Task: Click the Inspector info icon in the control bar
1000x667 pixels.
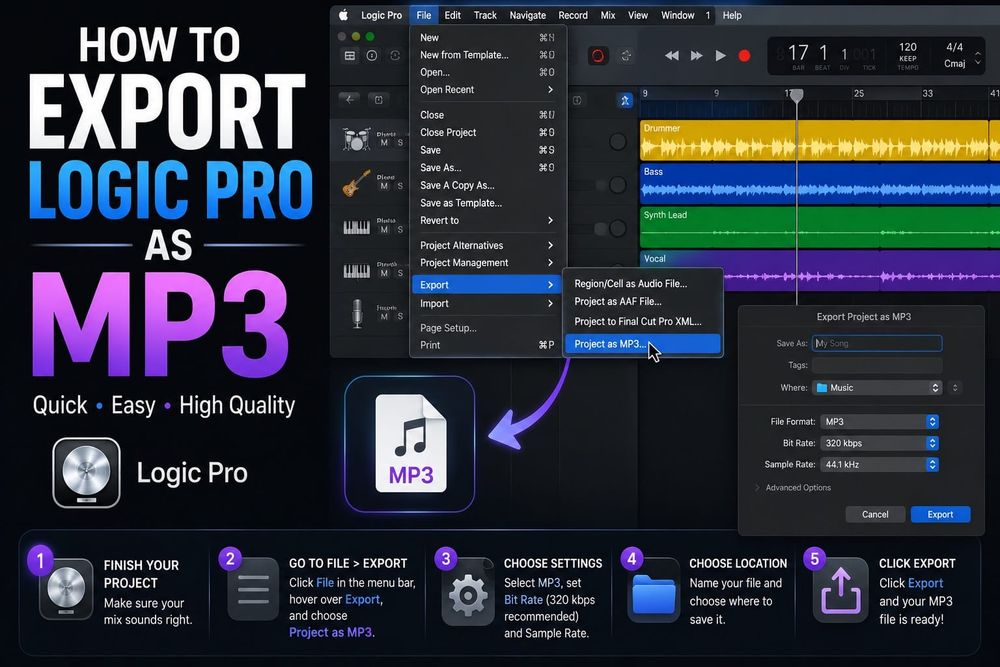Action: [x=372, y=56]
